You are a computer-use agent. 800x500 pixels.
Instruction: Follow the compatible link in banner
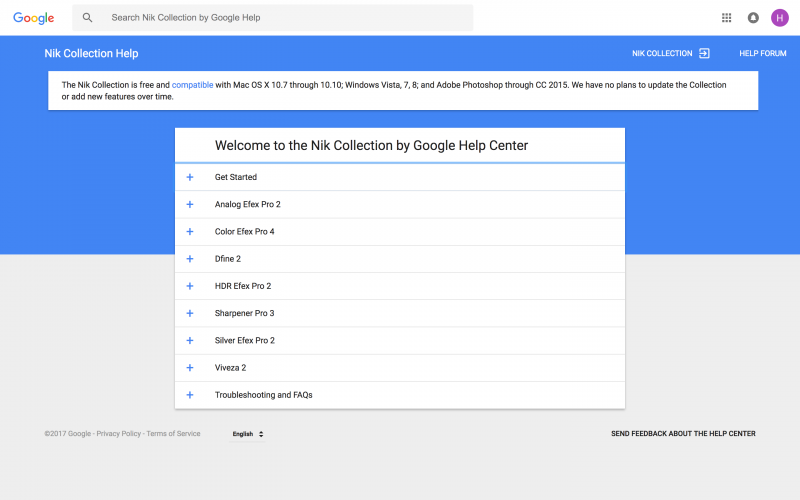tap(192, 85)
